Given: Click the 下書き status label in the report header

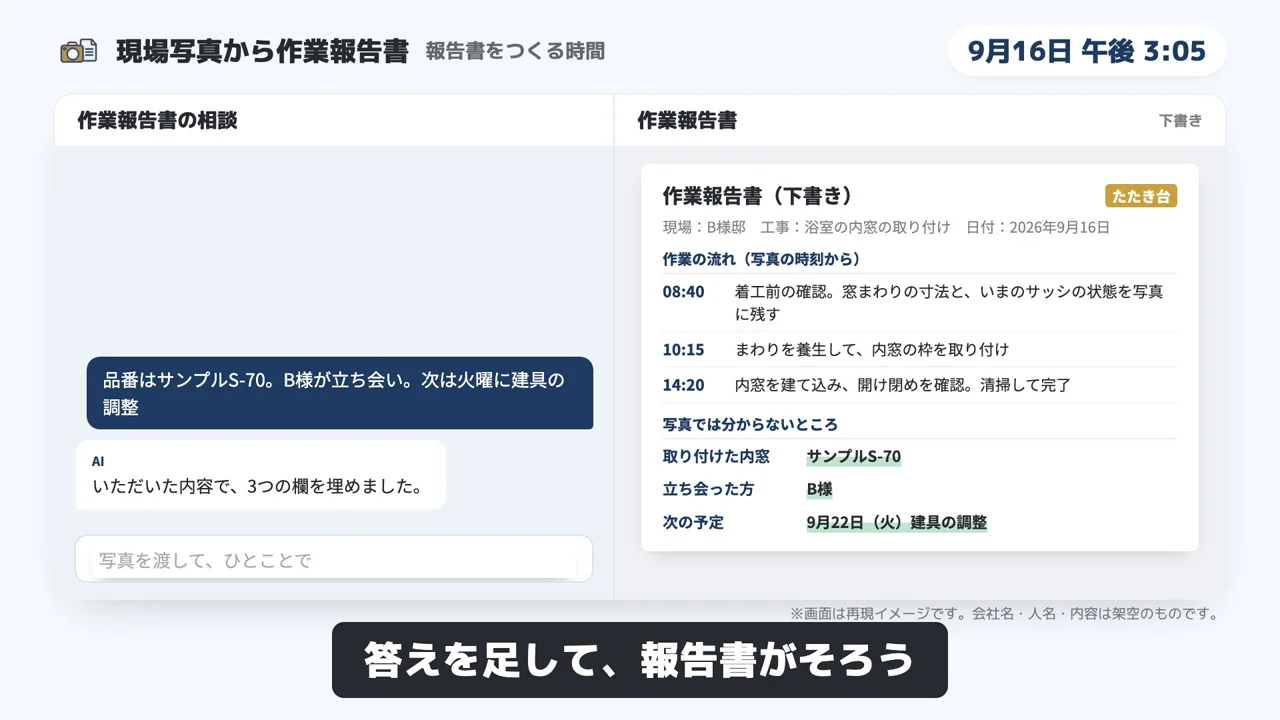Looking at the screenshot, I should point(1180,121).
